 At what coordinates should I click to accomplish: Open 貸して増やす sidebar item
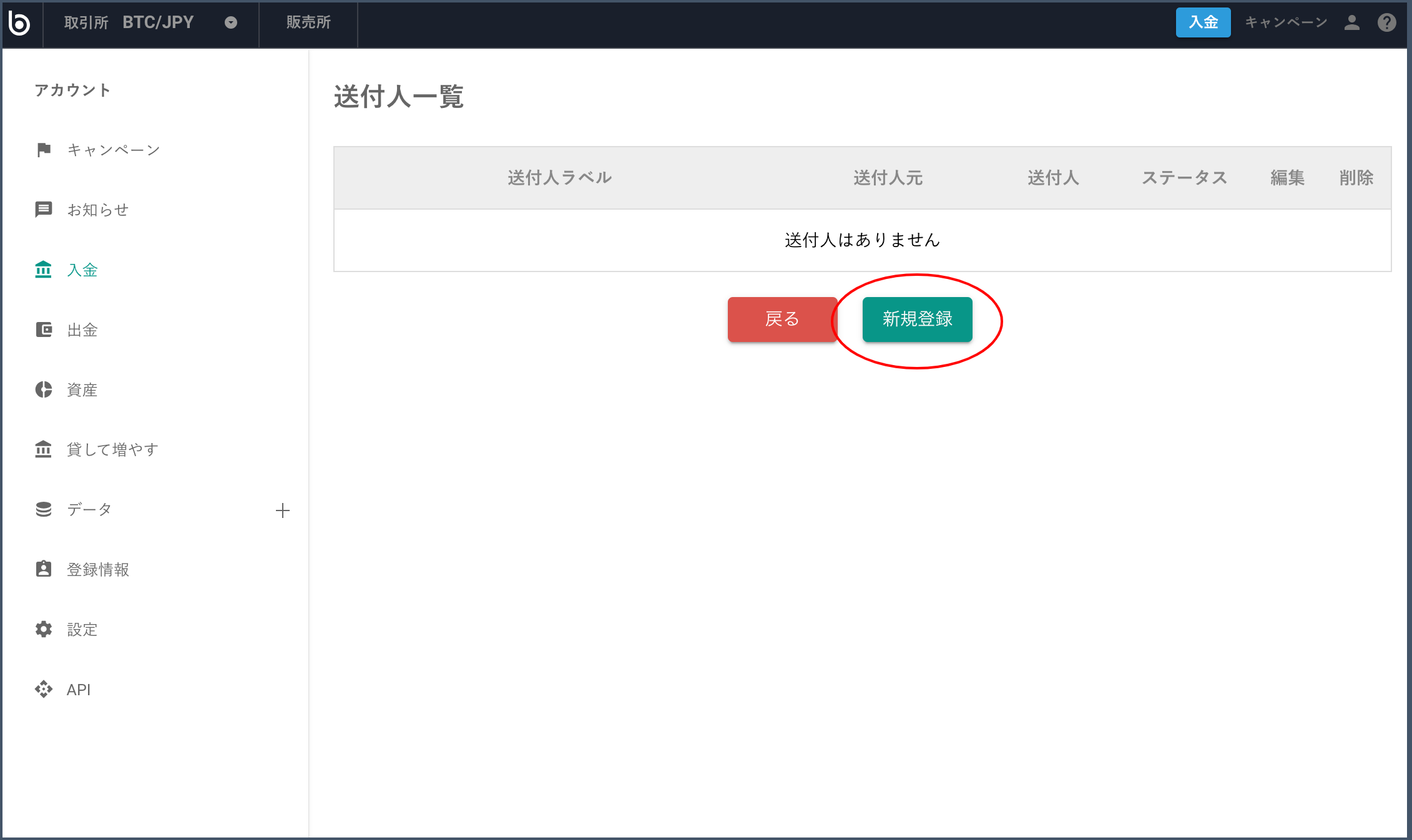pyautogui.click(x=112, y=449)
